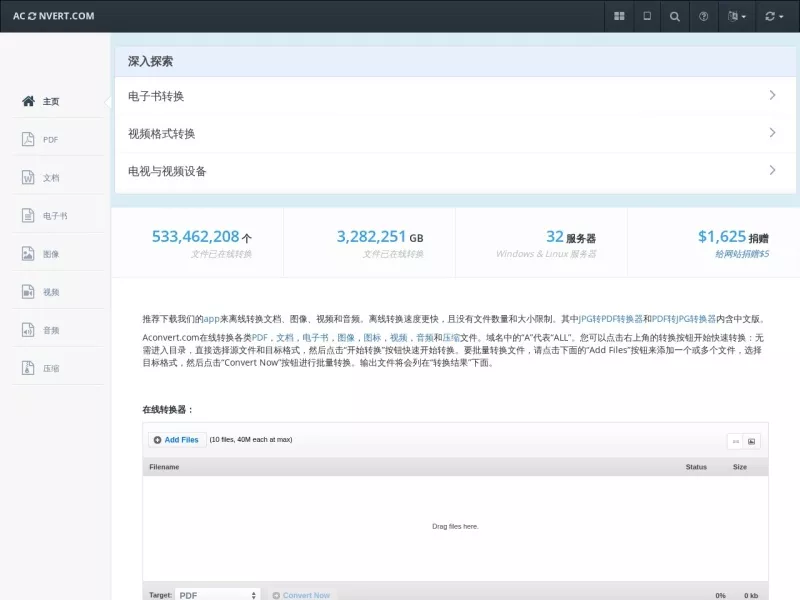Screen dimensions: 800x600
Task: Click the 在线转换器 heading
Action: 167,410
